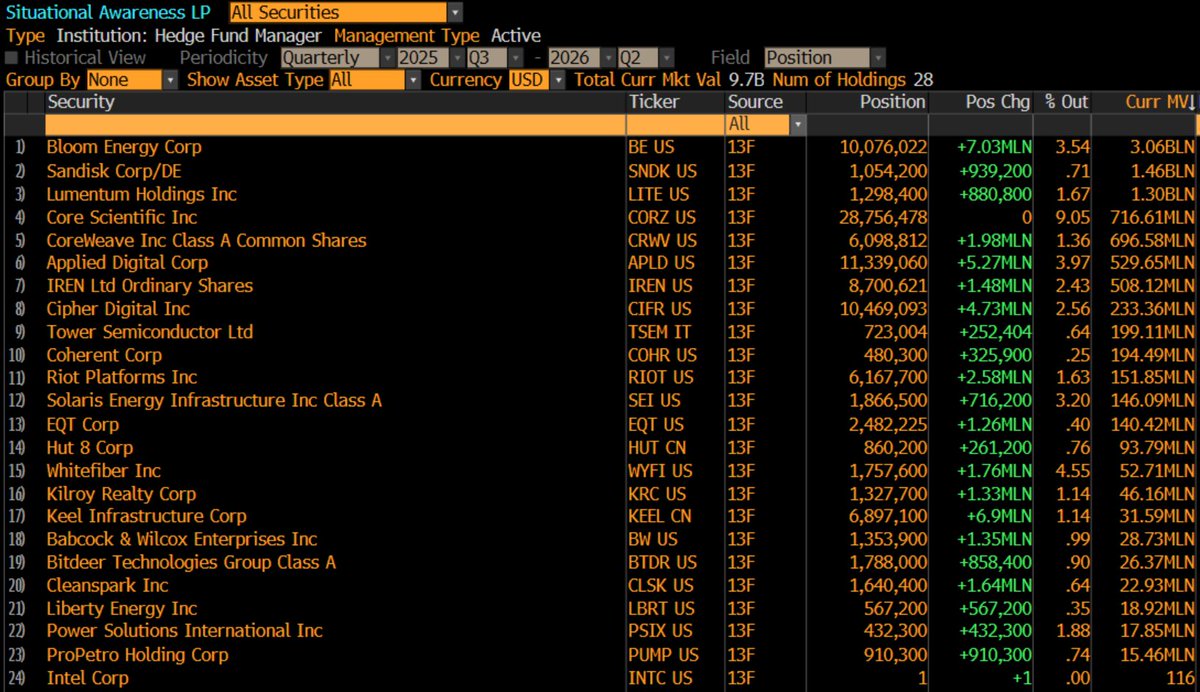Click the SNDK US ticker
Screen dimensions: 1200x692
[x=662, y=170]
